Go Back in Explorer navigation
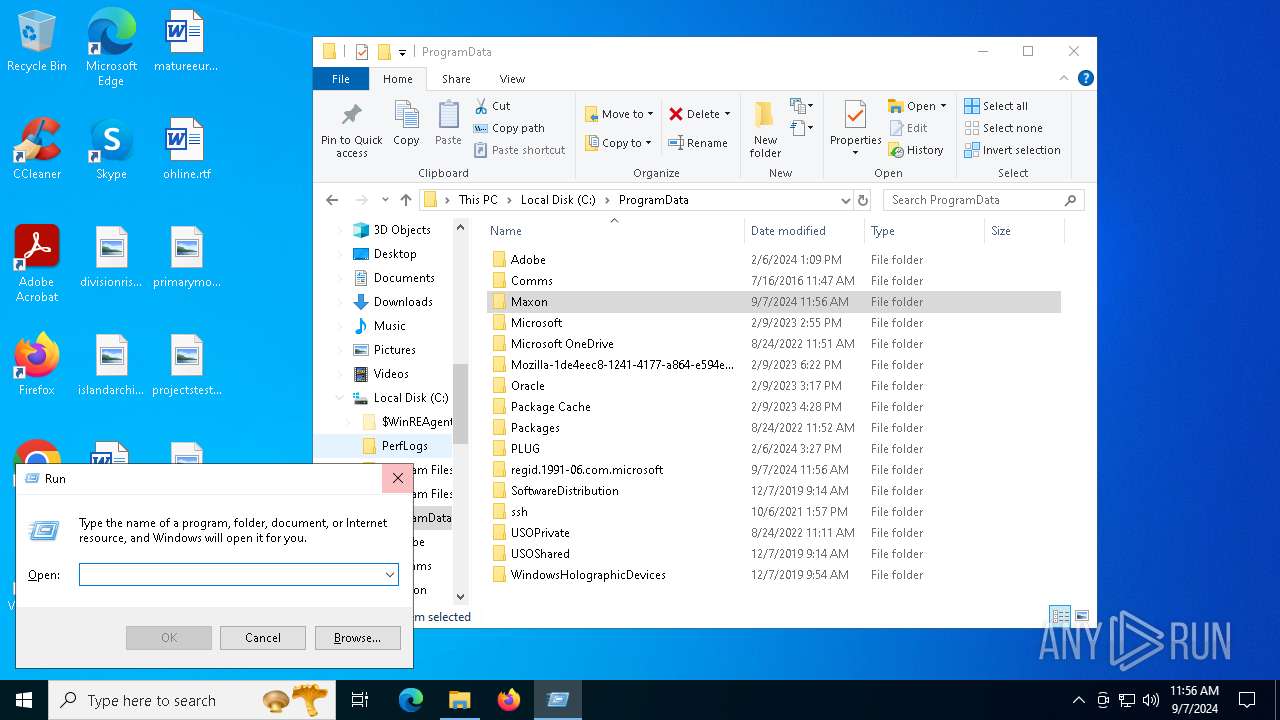1280x720 pixels. coord(332,200)
